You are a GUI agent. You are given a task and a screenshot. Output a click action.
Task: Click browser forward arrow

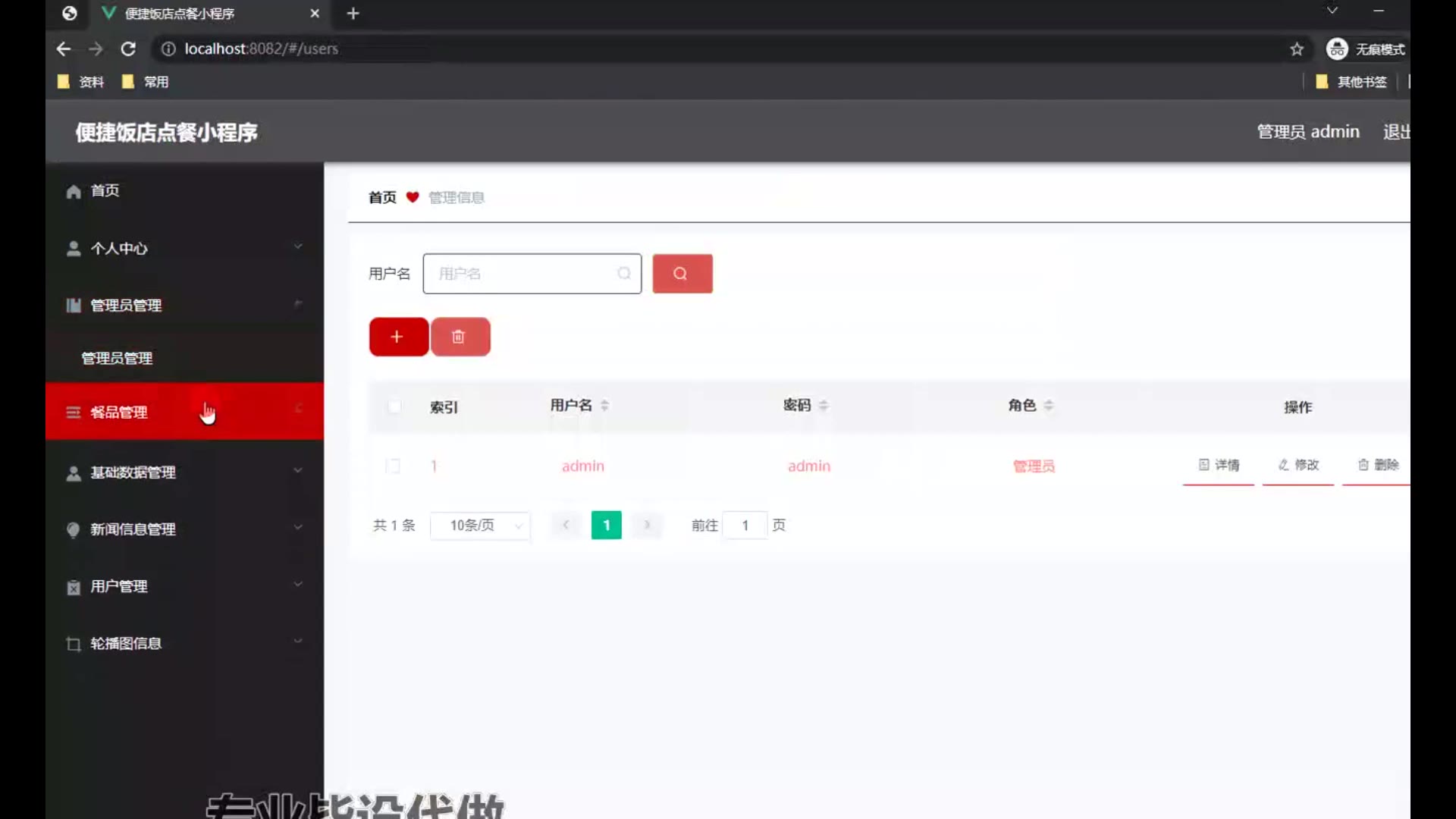[x=96, y=49]
